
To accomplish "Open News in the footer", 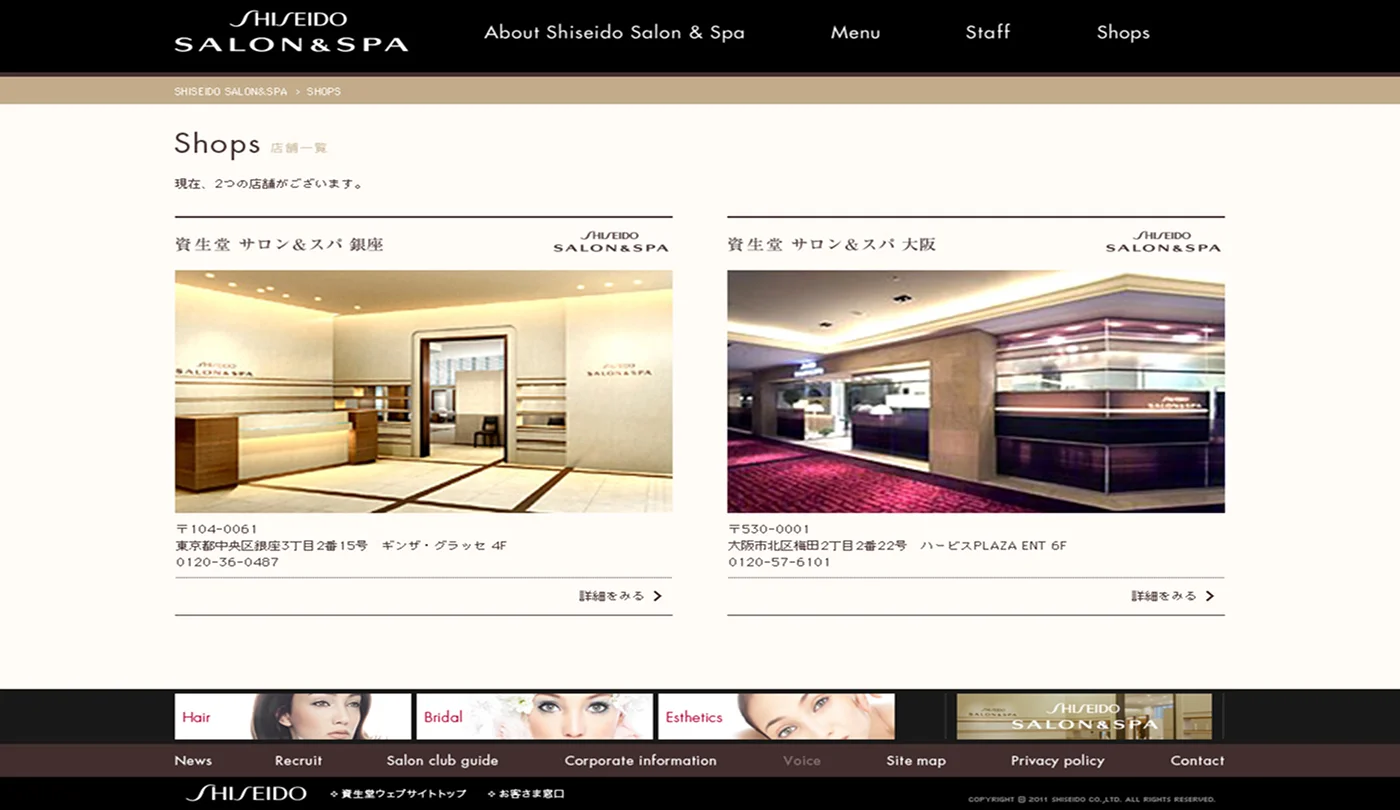I will (193, 760).
